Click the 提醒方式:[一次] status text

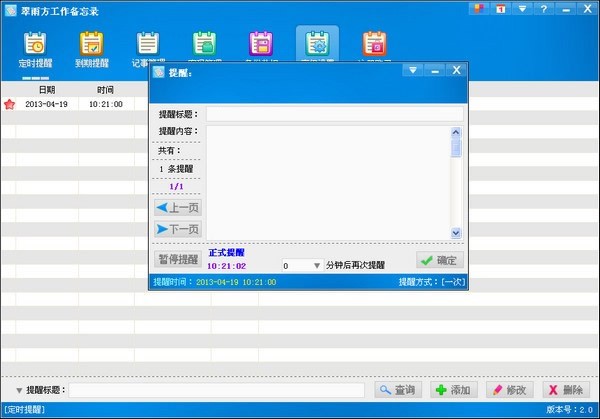click(432, 282)
